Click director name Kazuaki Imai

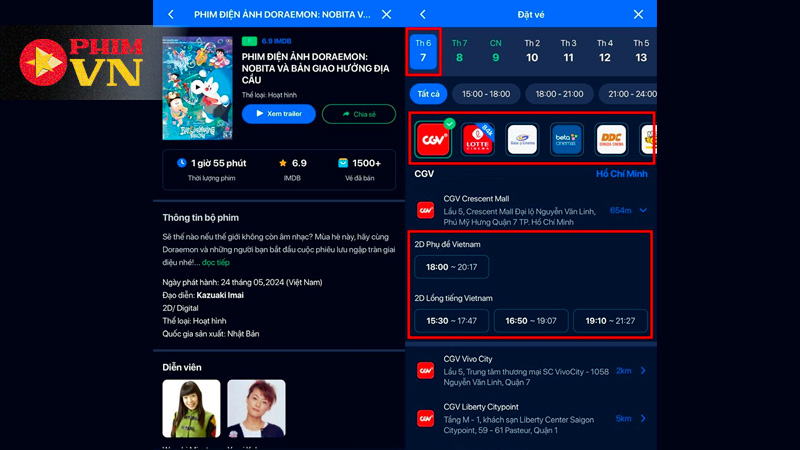(220, 295)
